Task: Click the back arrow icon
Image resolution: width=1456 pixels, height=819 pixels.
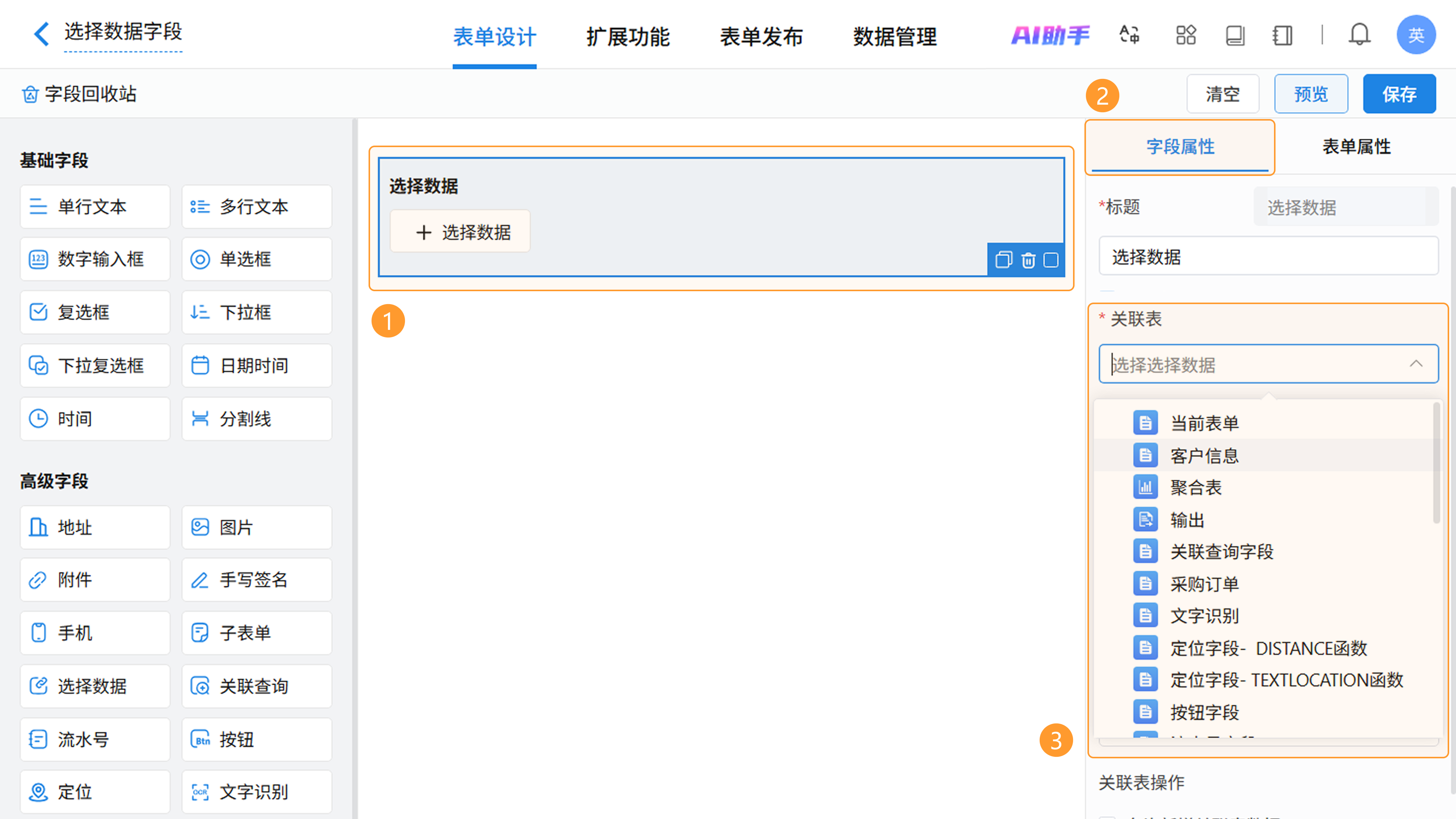Action: point(41,34)
